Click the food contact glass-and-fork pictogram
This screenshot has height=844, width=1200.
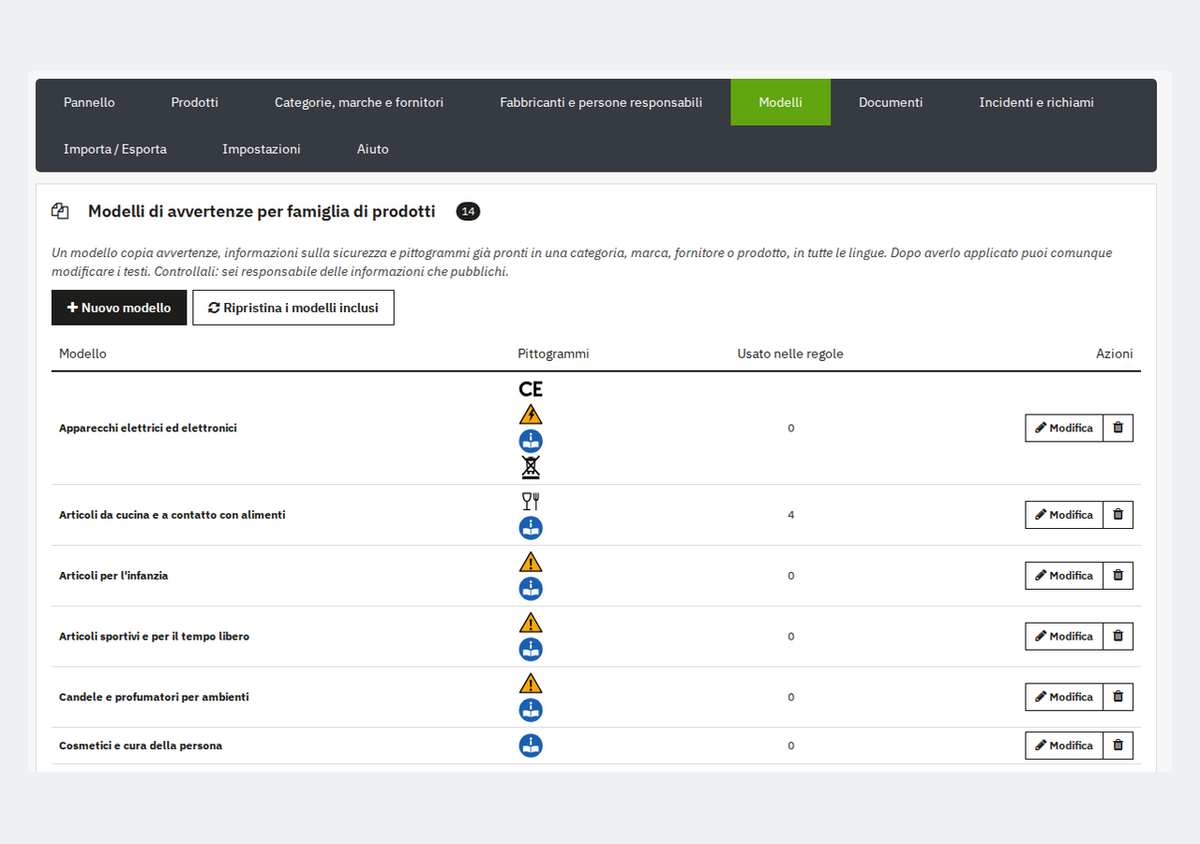pos(531,502)
